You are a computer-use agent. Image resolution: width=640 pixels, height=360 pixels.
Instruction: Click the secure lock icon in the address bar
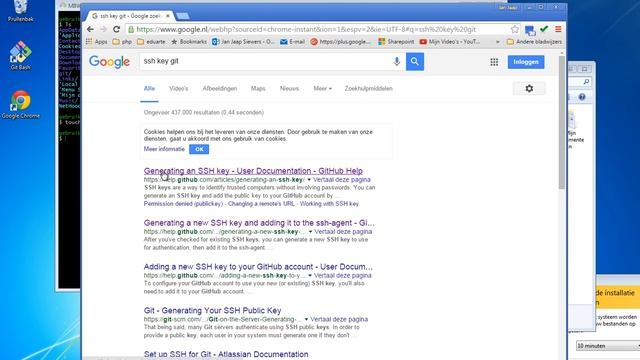pos(131,29)
